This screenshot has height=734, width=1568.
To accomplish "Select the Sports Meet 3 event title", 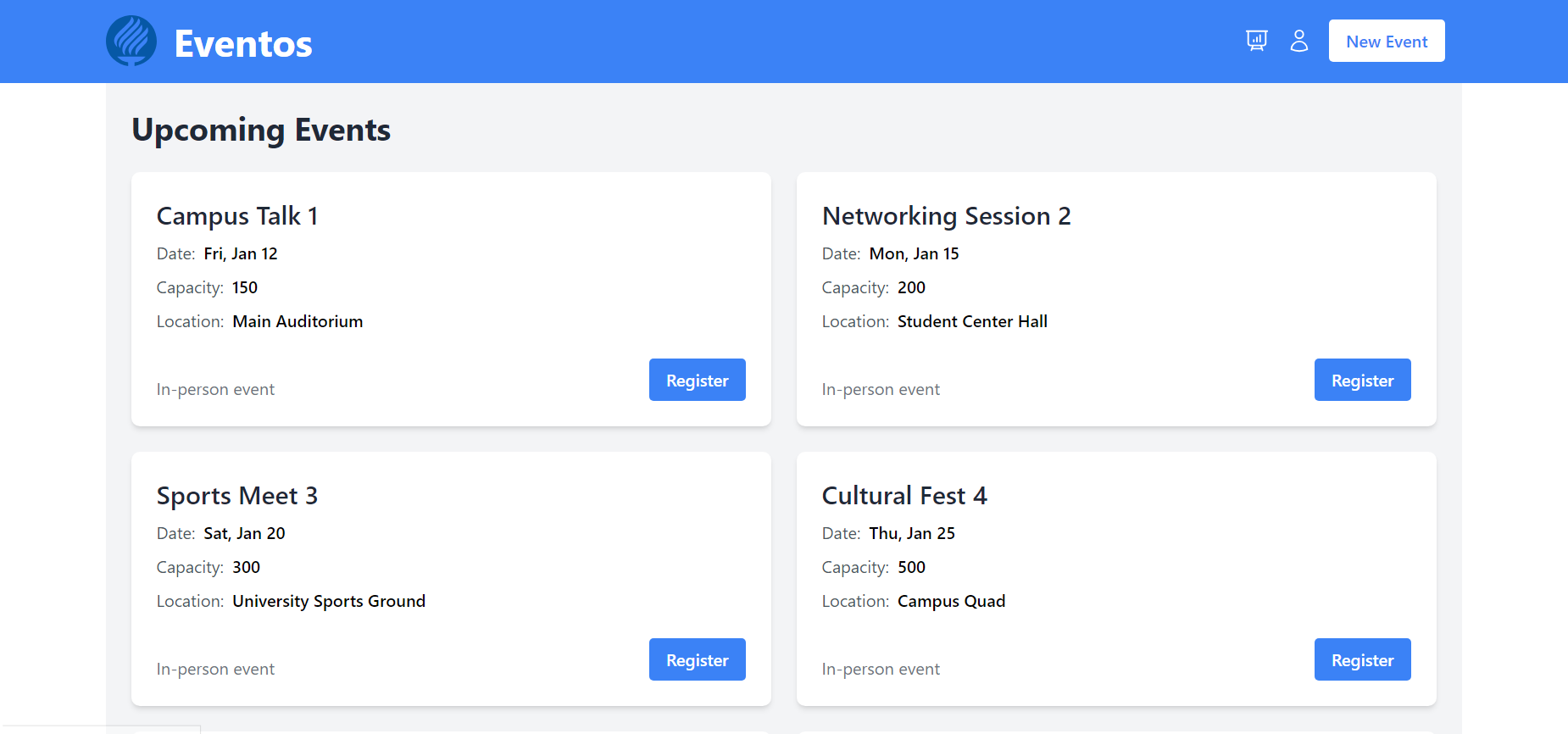I will tap(237, 496).
